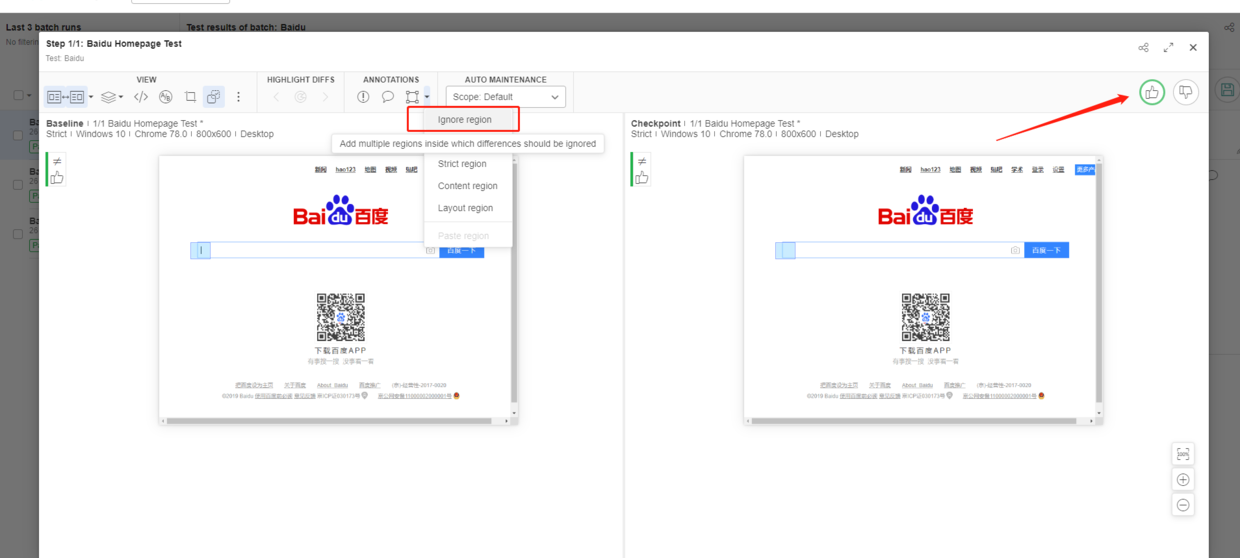Open the view mode dropdown arrow

(91, 97)
